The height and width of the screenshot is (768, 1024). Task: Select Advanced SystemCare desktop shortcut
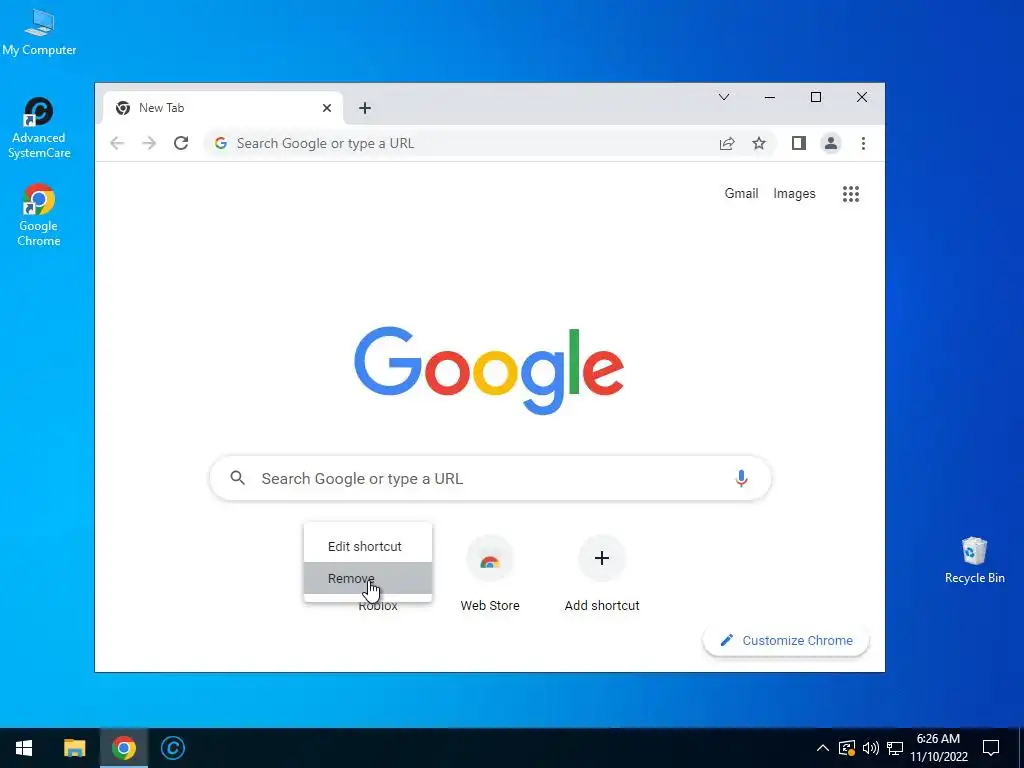(39, 128)
